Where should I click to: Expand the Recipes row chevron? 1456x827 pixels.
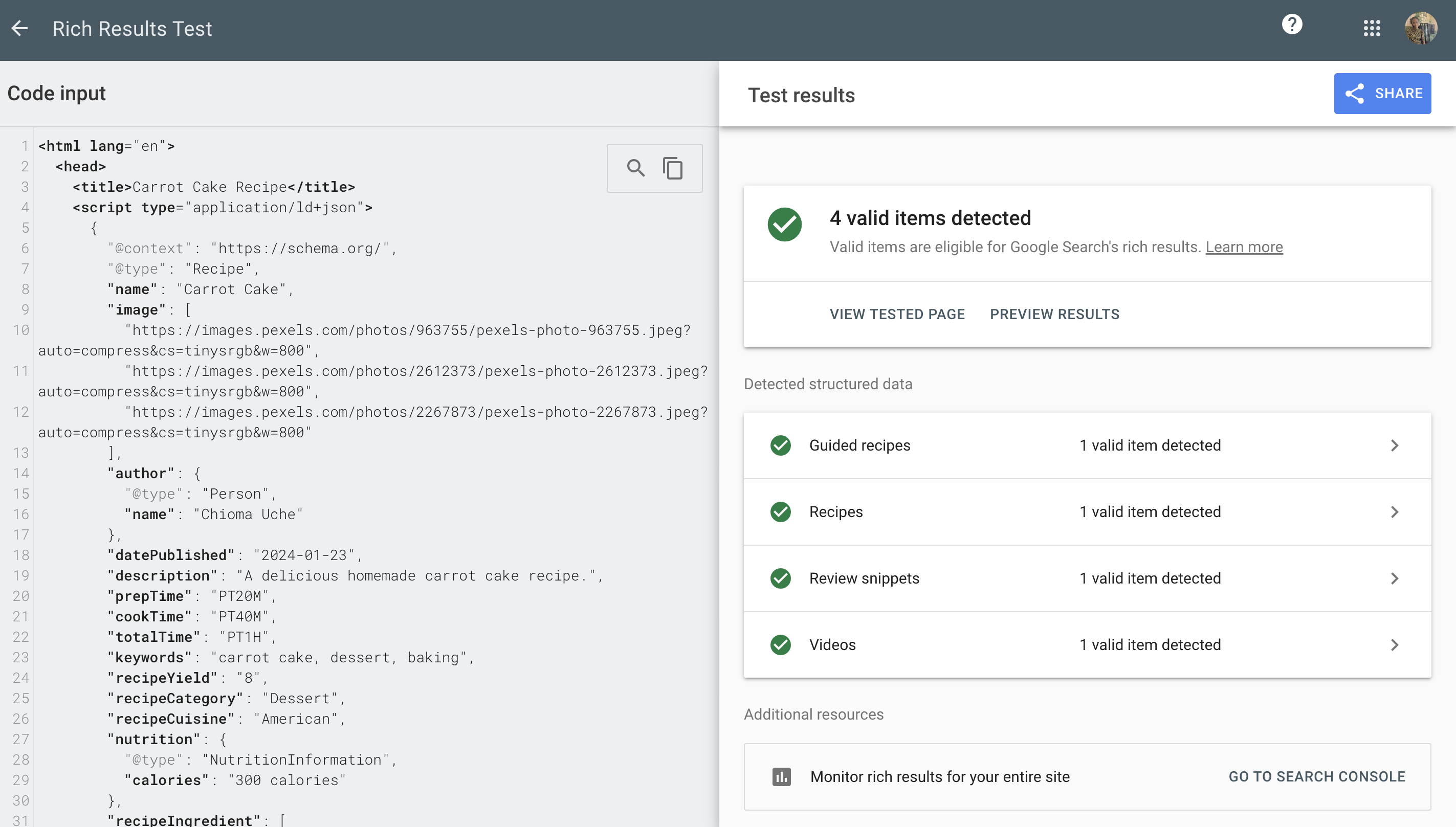(1395, 512)
